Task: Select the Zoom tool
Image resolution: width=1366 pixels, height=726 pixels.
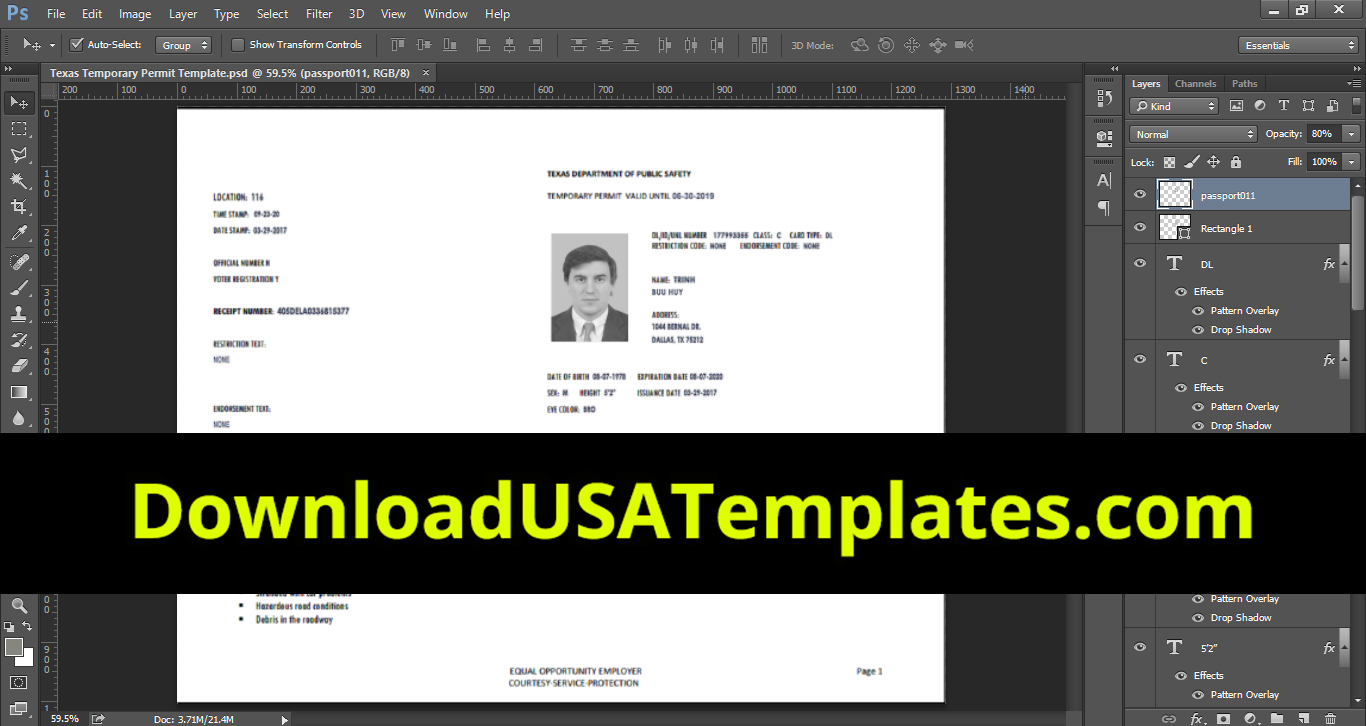Action: point(18,606)
